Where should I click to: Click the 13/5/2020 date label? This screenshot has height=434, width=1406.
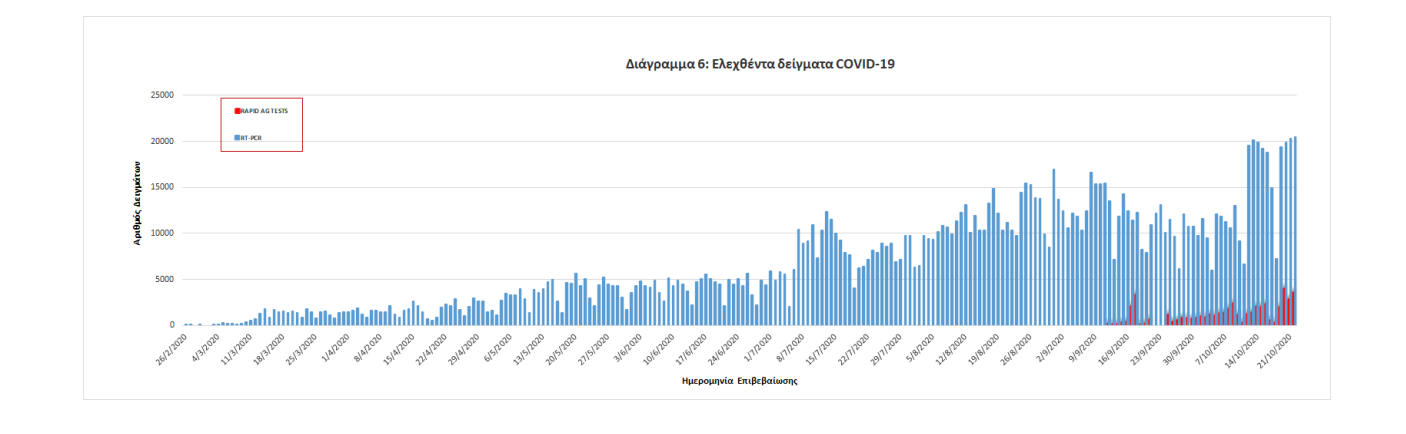point(527,347)
